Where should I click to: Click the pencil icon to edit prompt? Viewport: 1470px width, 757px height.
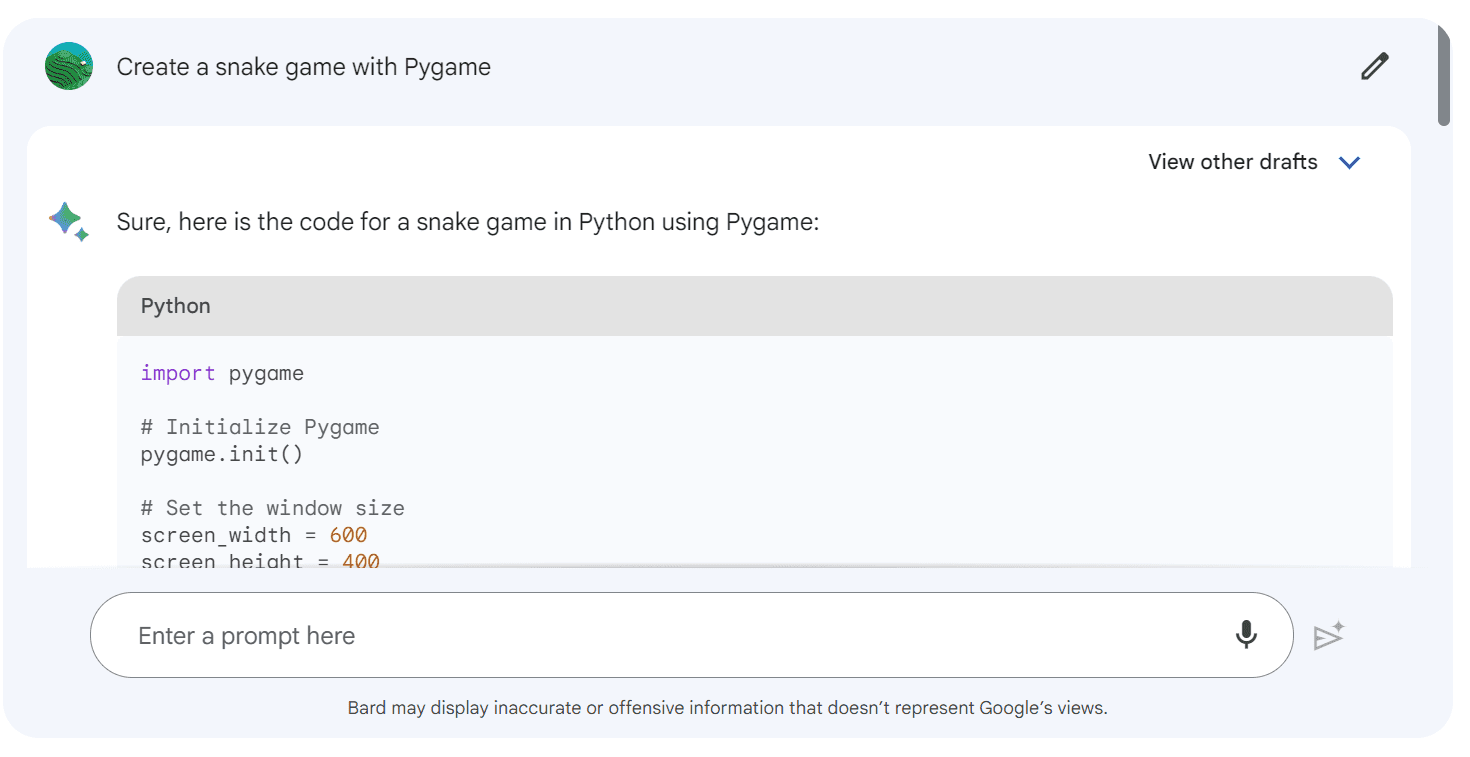1375,67
